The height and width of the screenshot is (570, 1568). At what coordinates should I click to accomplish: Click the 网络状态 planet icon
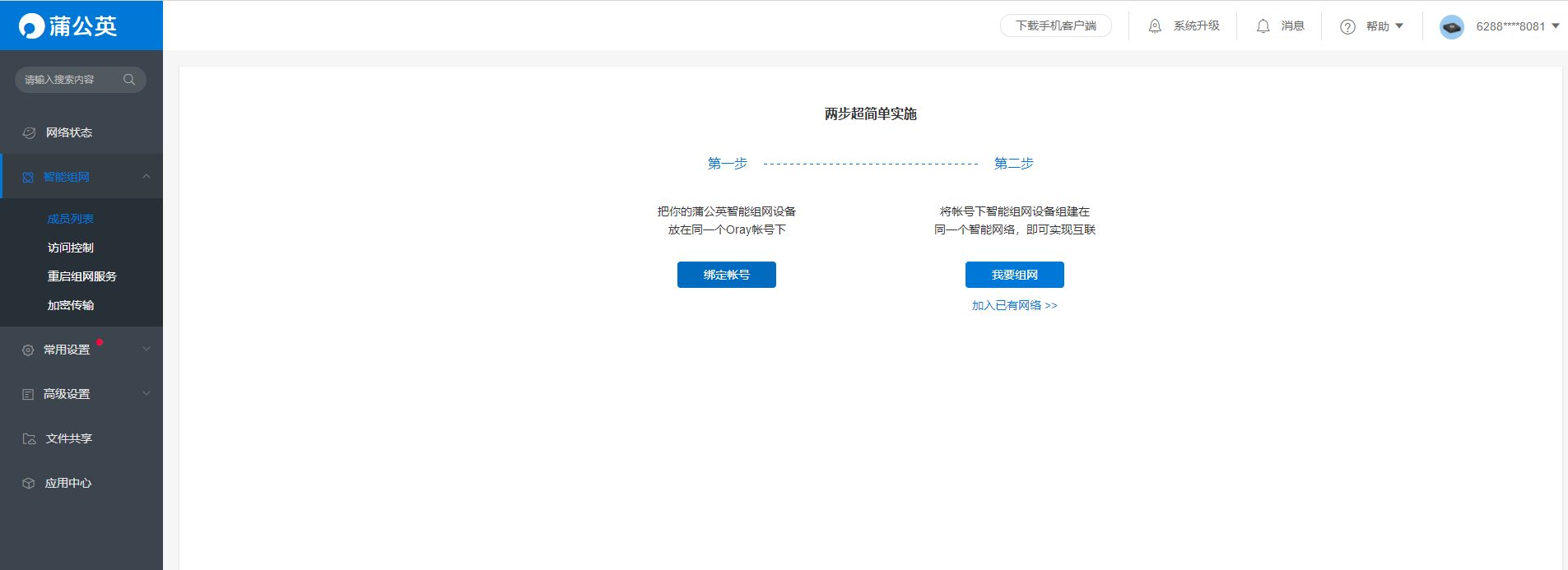click(29, 132)
